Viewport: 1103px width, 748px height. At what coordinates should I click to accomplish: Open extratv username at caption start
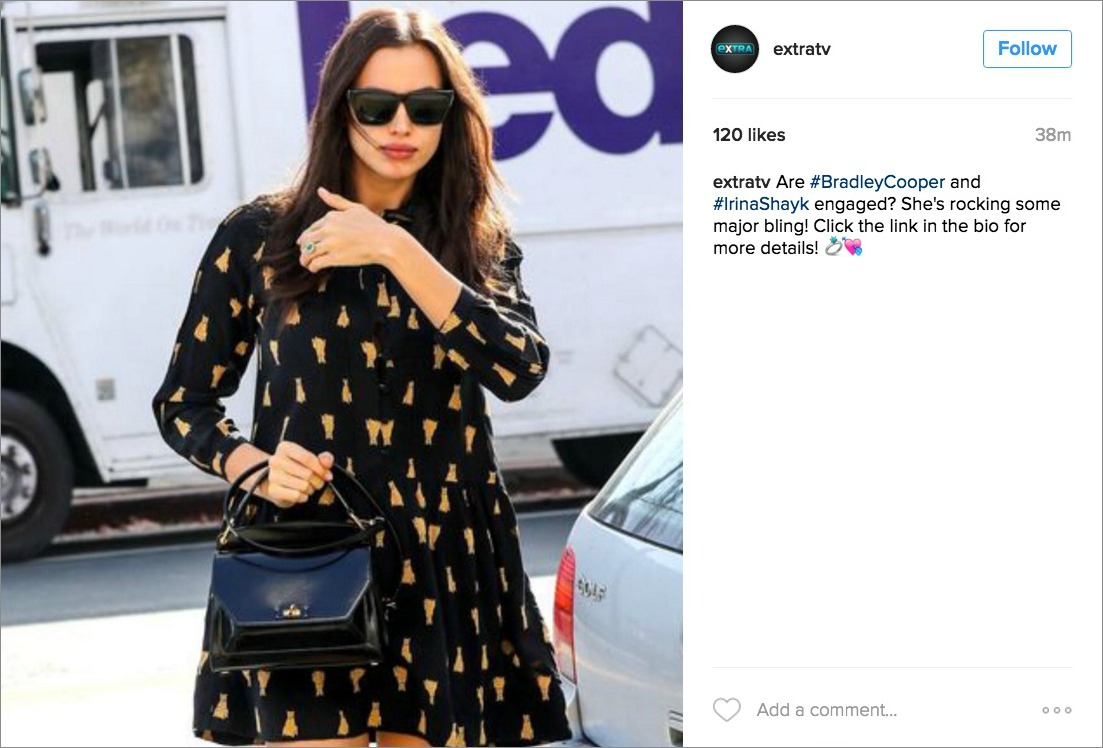click(x=741, y=182)
